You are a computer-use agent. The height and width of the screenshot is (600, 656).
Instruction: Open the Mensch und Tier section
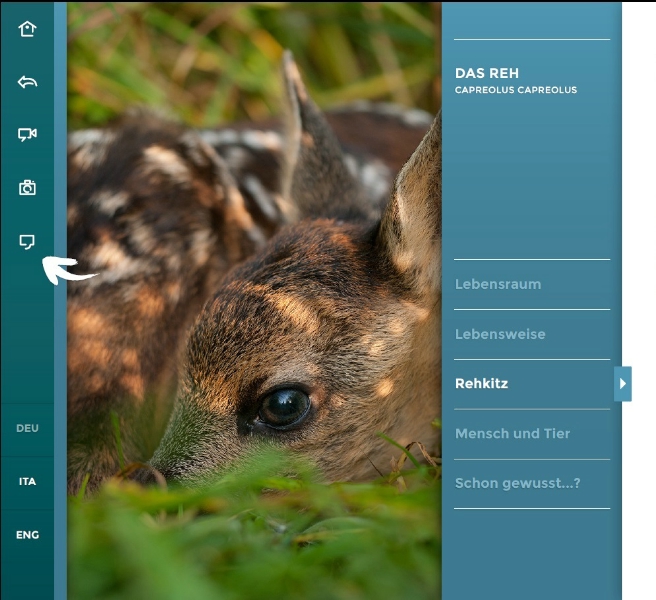point(512,434)
